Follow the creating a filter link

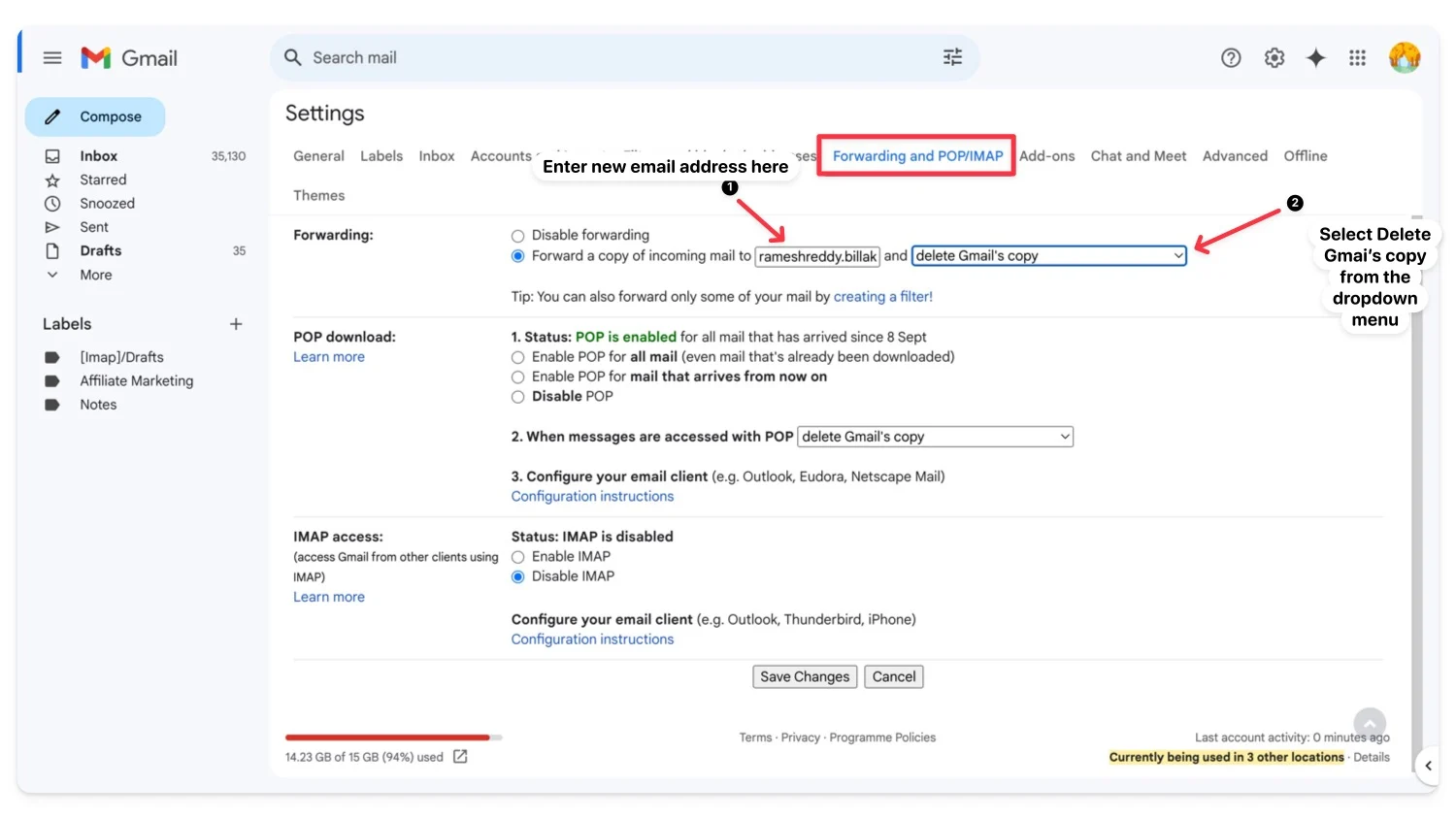click(x=882, y=297)
